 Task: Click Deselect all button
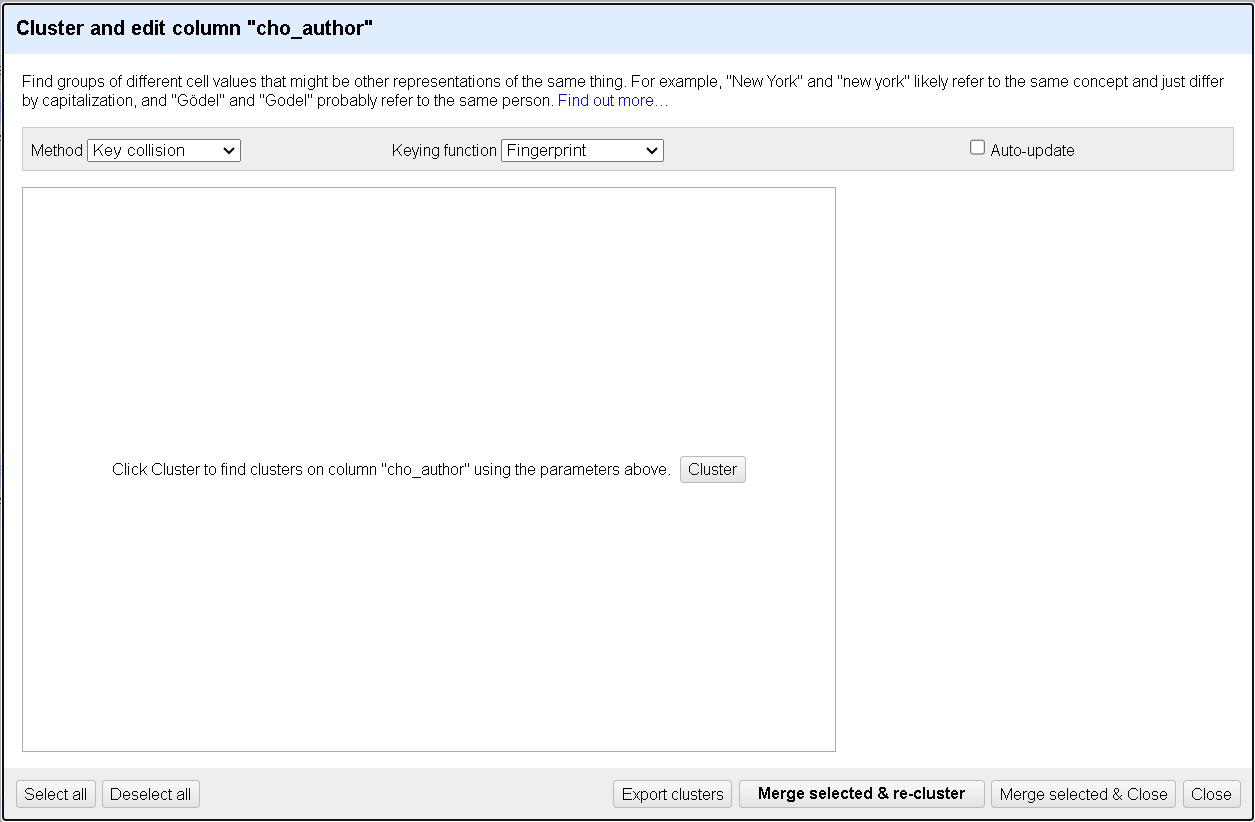[x=151, y=794]
